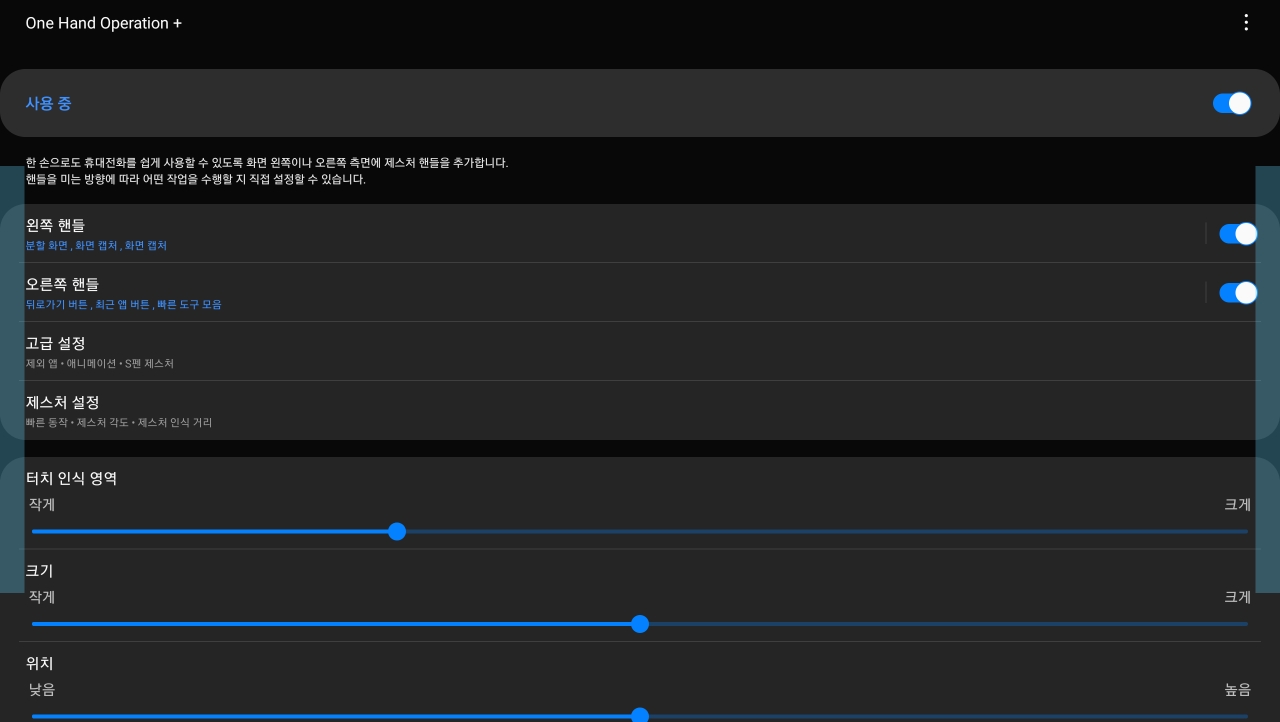Click 작게 label of the 크기 slider
Viewport: 1280px width, 722px height.
(x=42, y=597)
